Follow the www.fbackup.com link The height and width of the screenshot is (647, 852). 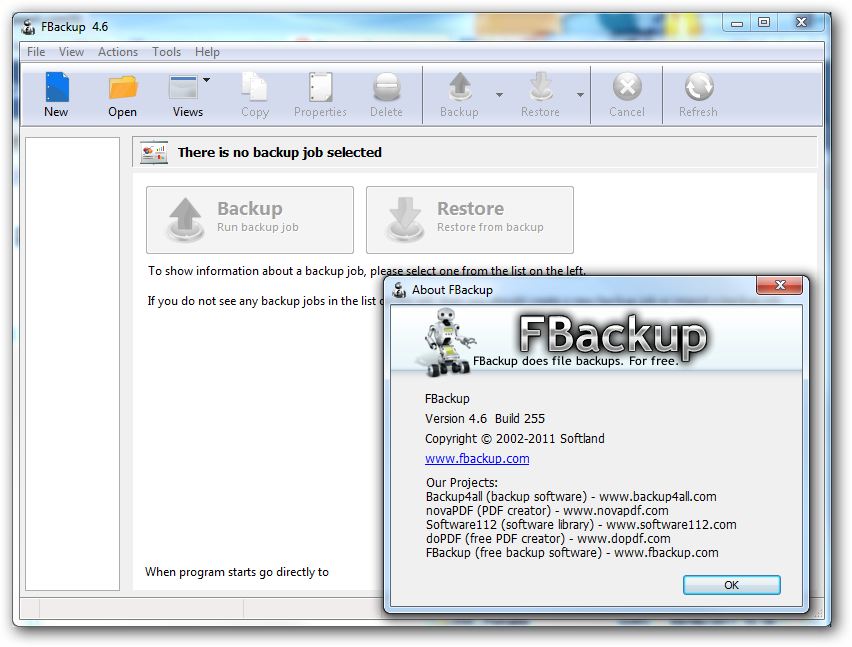(477, 458)
